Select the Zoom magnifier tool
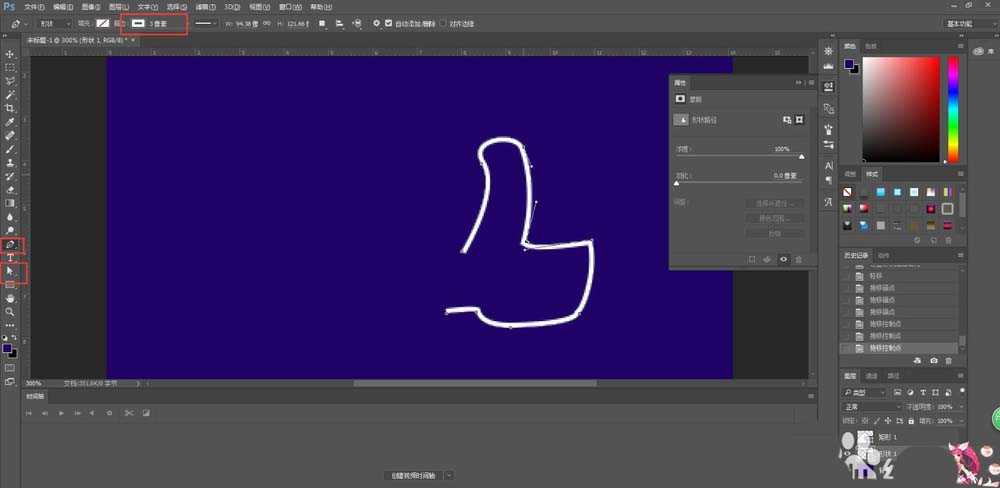This screenshot has height=488, width=1000. pyautogui.click(x=11, y=312)
